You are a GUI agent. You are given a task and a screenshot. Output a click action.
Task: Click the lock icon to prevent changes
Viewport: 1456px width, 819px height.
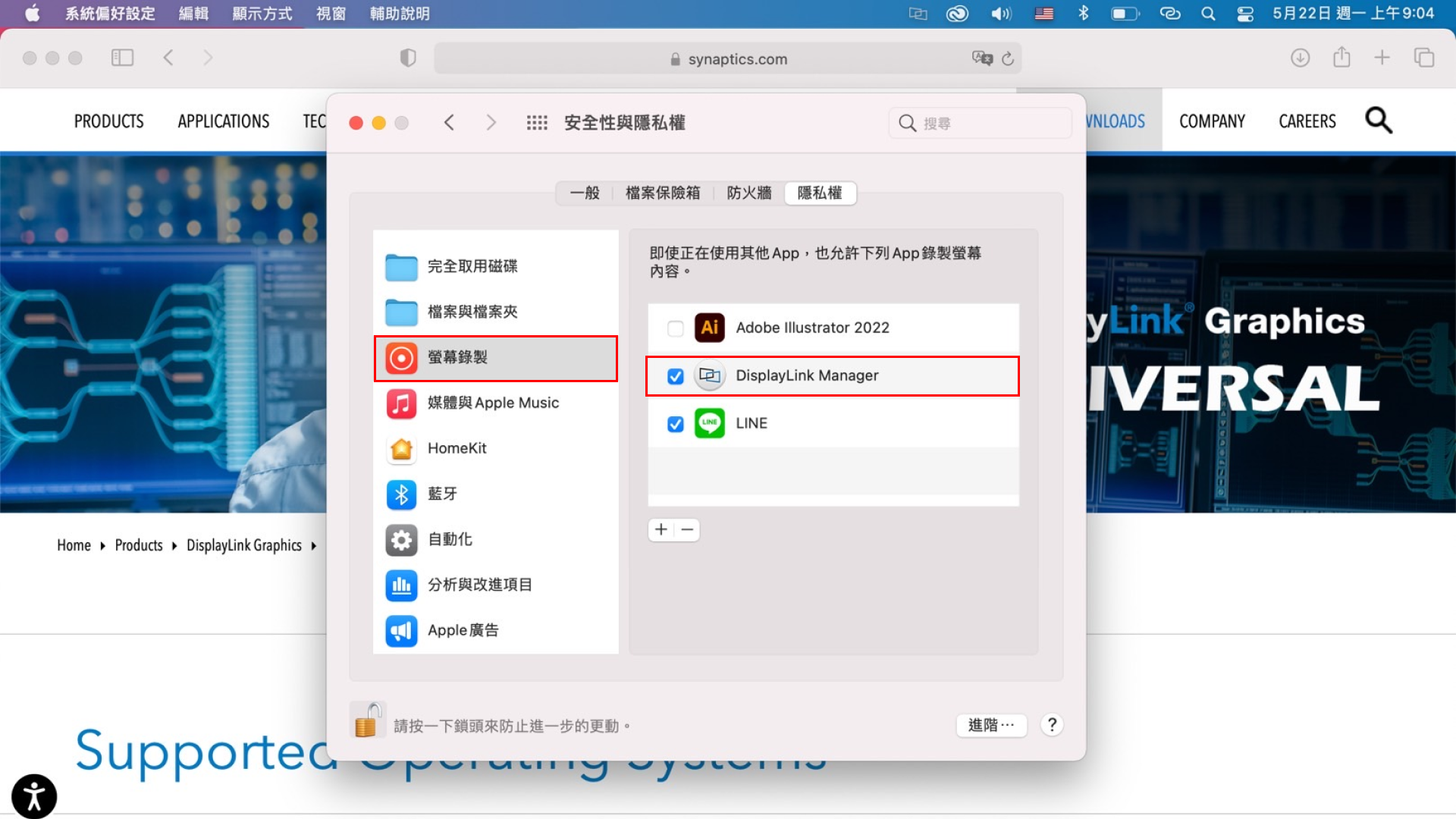tap(367, 720)
